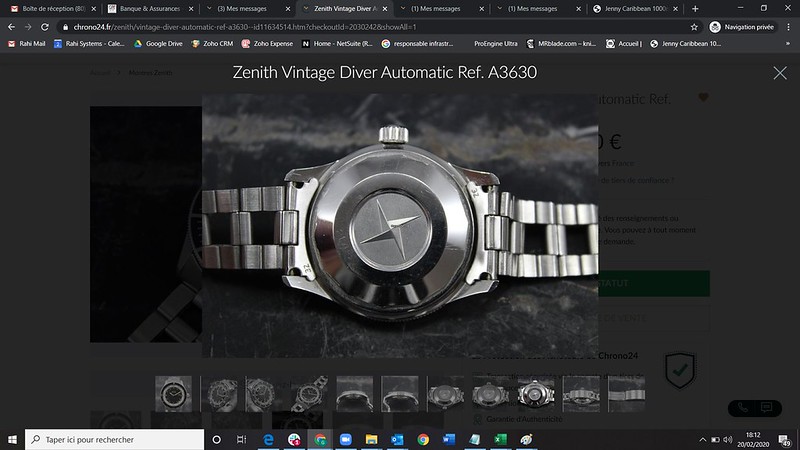Switch to Banque & Assurances tab
Viewport: 800px width, 450px height.
coord(150,9)
